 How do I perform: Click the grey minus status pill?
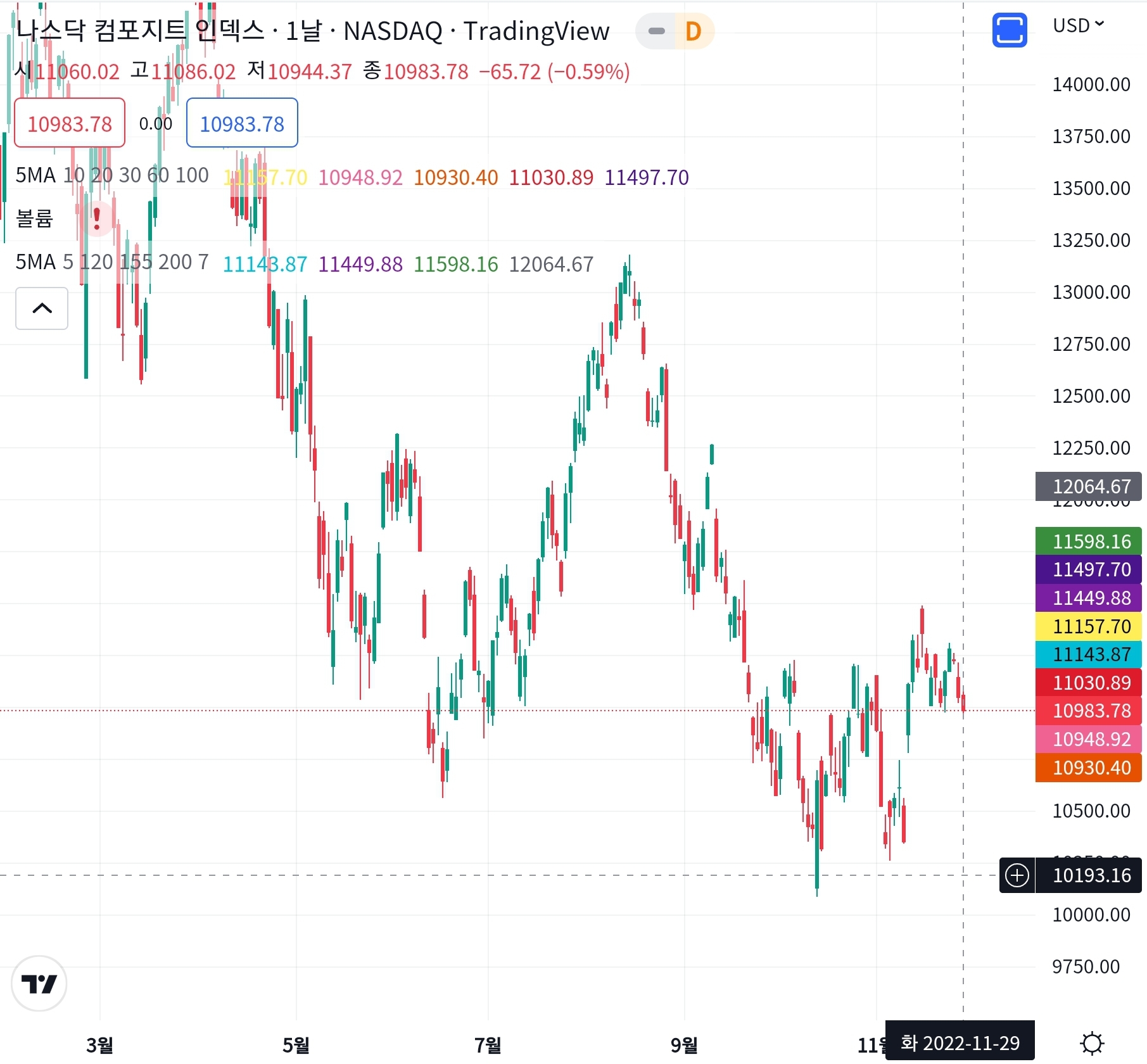coord(657,31)
